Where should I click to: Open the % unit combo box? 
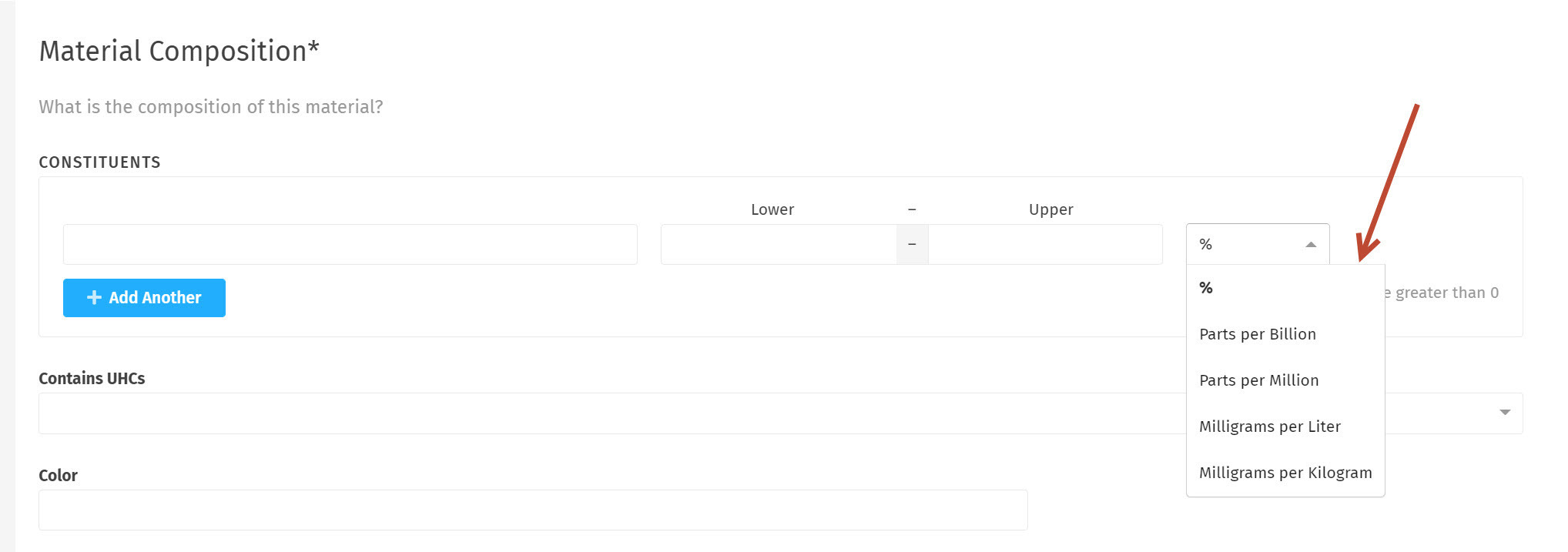[x=1258, y=244]
